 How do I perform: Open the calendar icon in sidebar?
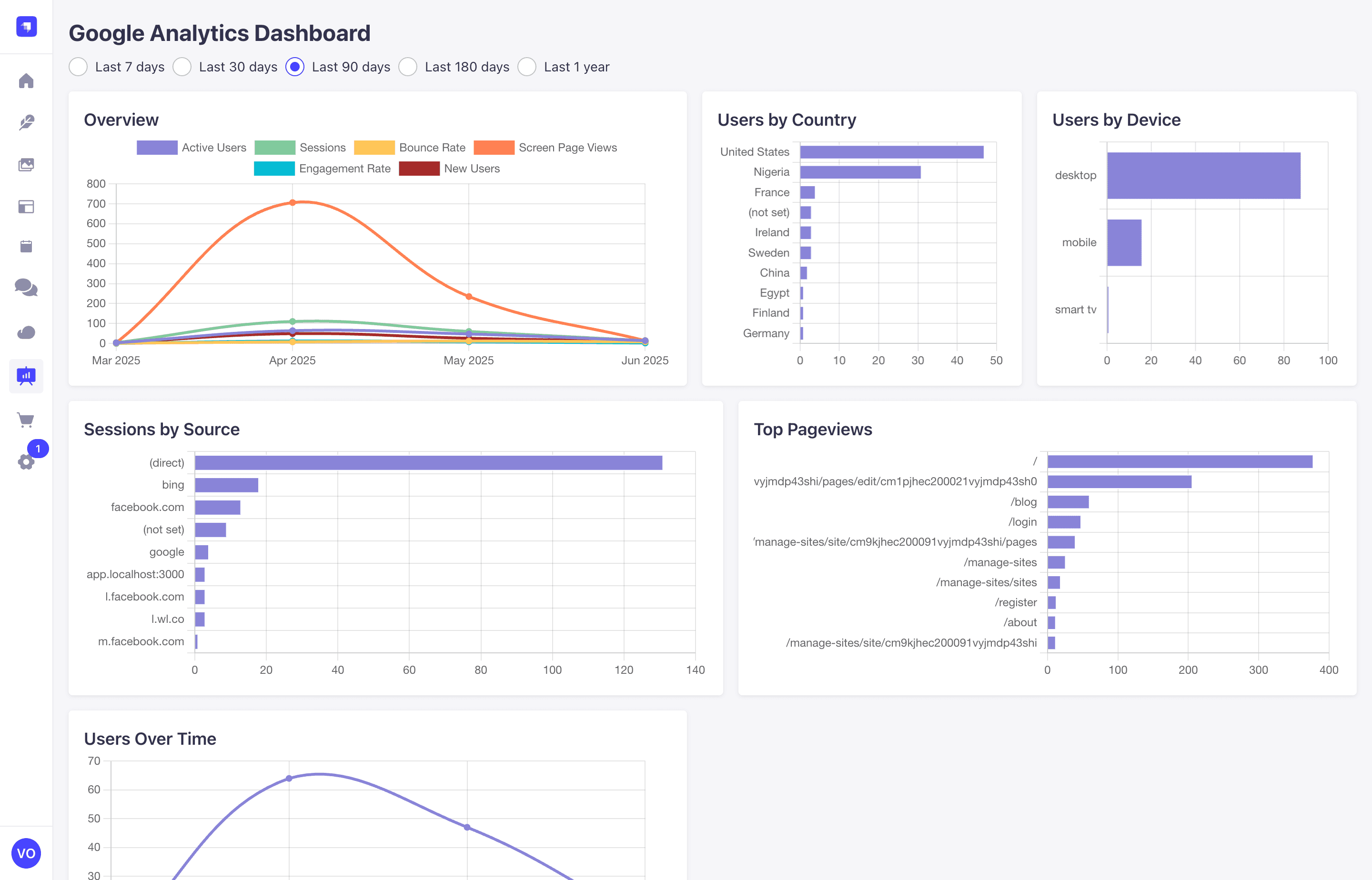pos(26,246)
